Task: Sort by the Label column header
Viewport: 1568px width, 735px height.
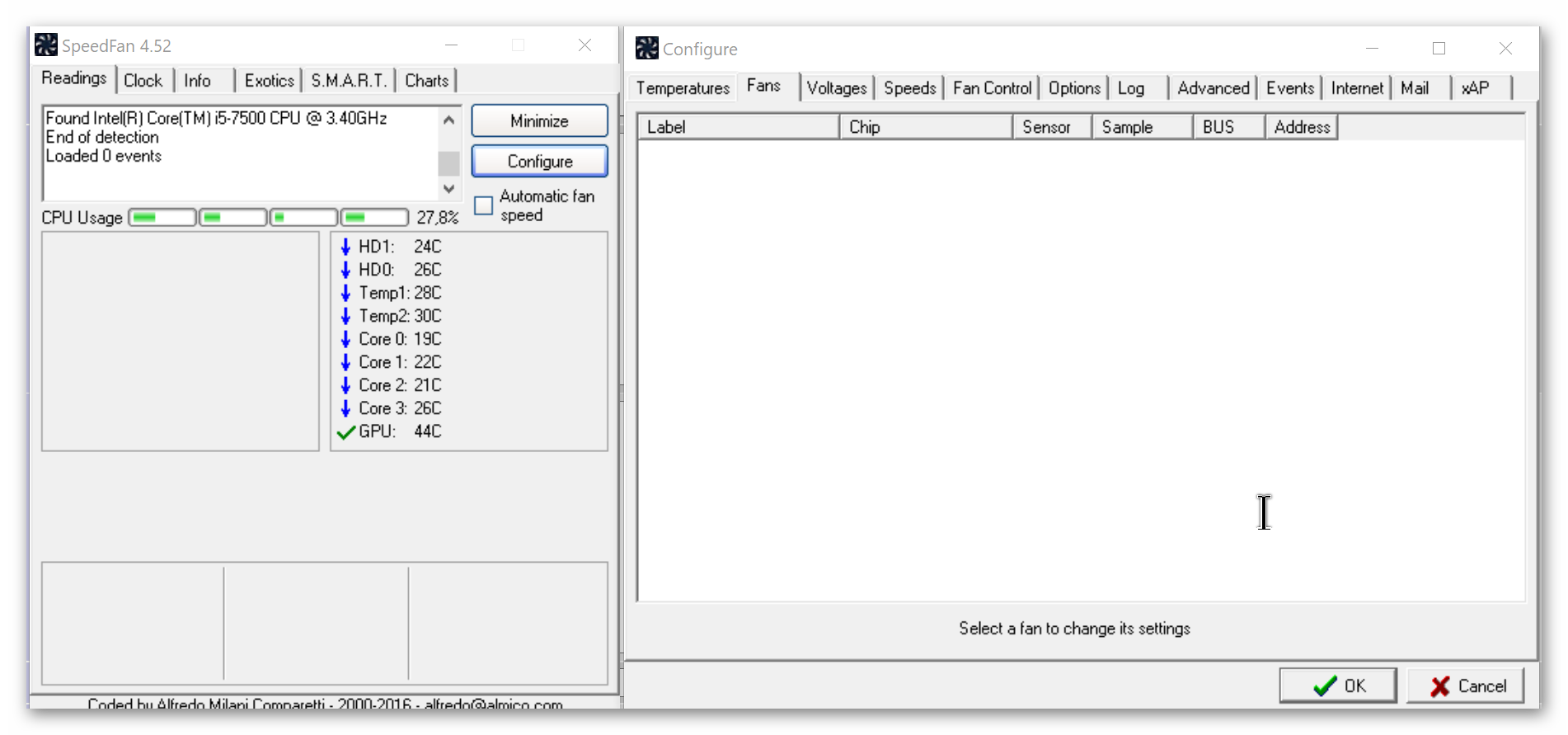Action: 739,127
